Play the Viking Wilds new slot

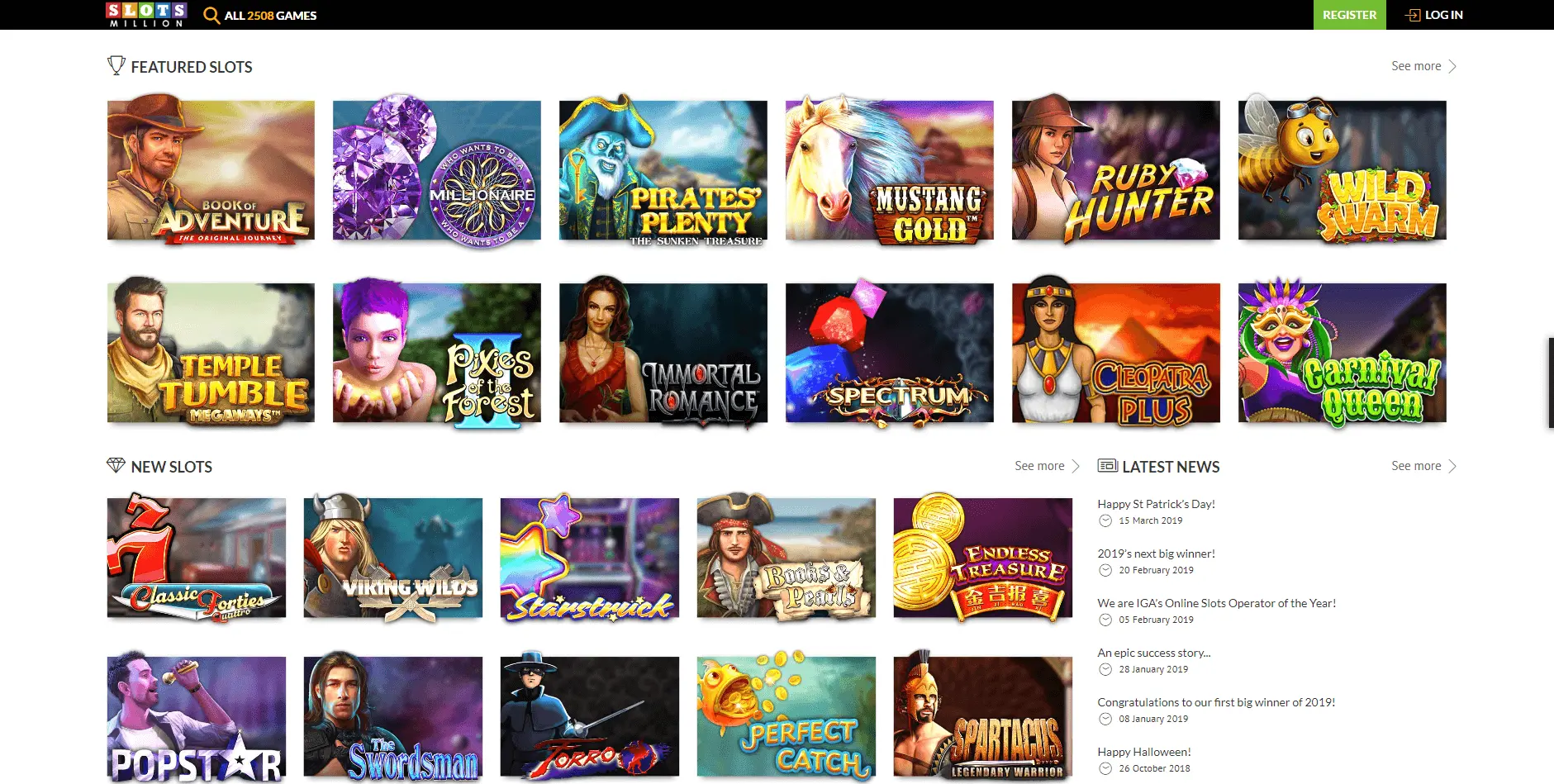pos(392,558)
